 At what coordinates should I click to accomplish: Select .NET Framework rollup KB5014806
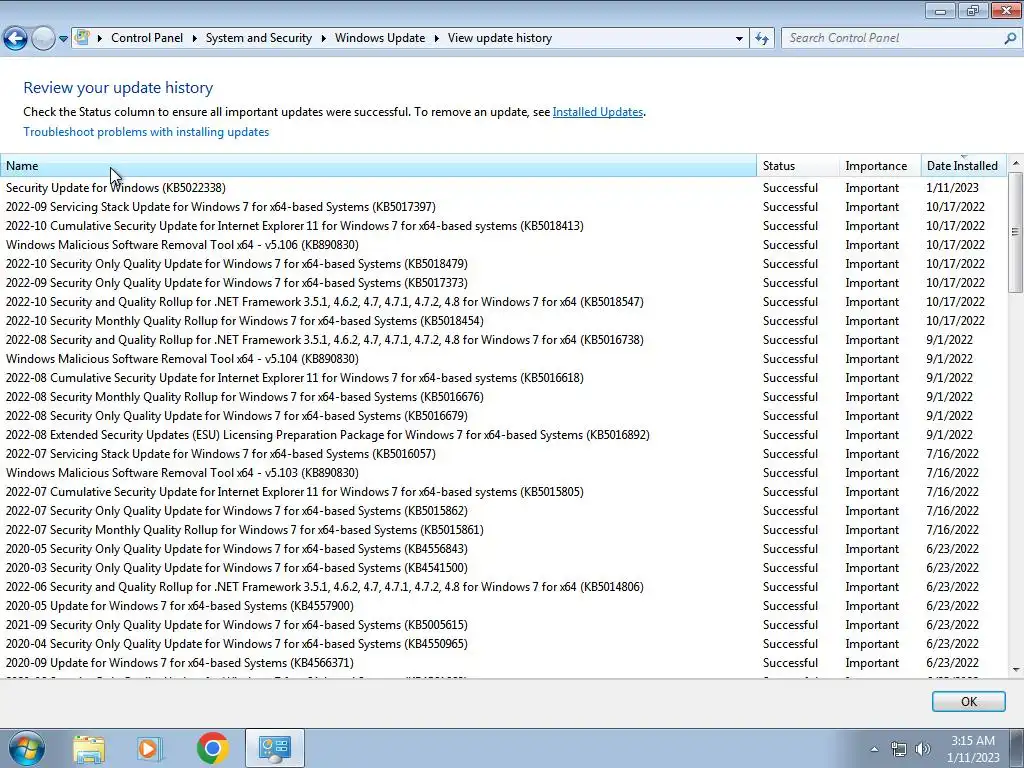coord(503,586)
